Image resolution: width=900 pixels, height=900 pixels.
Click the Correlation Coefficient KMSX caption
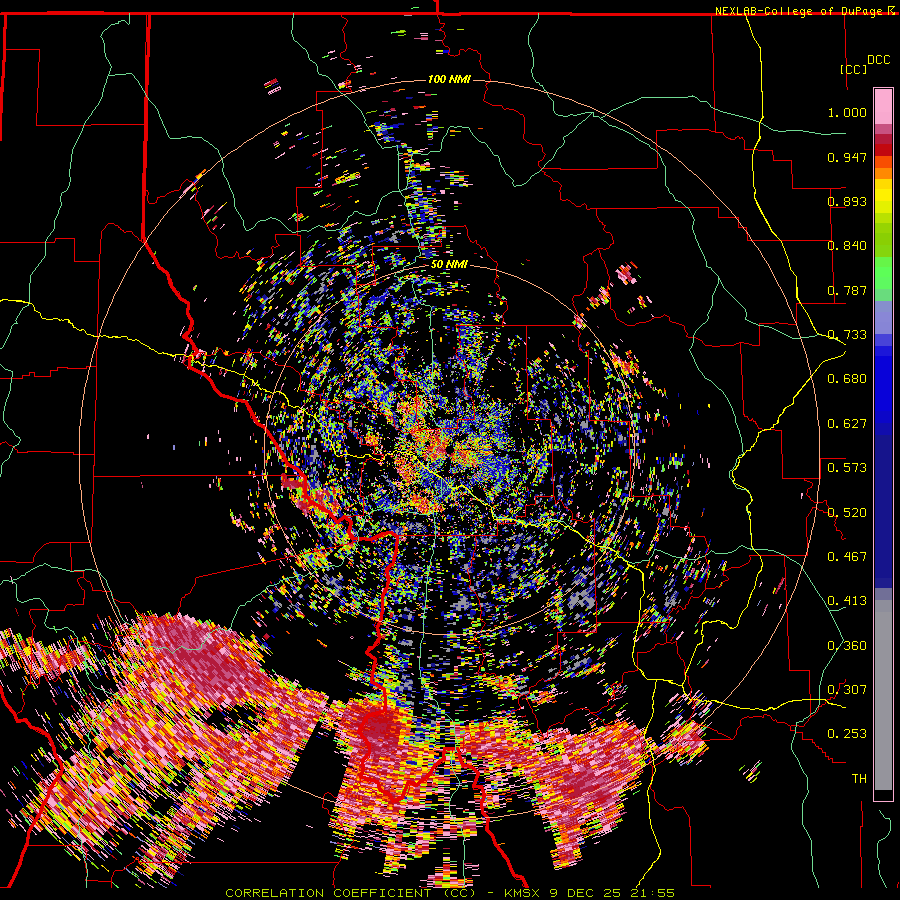pos(450,893)
